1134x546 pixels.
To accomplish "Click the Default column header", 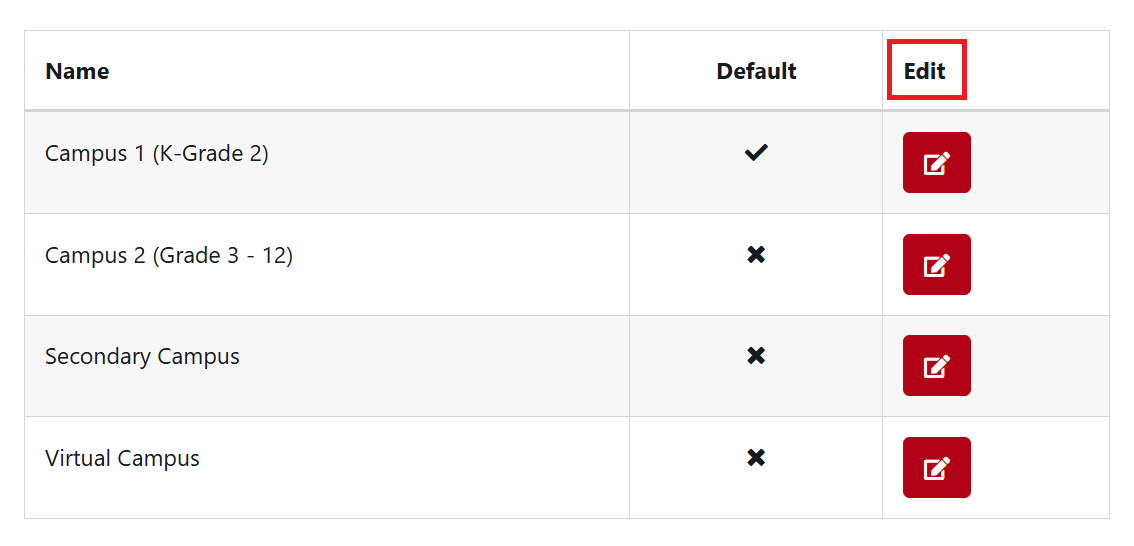I will [x=756, y=71].
